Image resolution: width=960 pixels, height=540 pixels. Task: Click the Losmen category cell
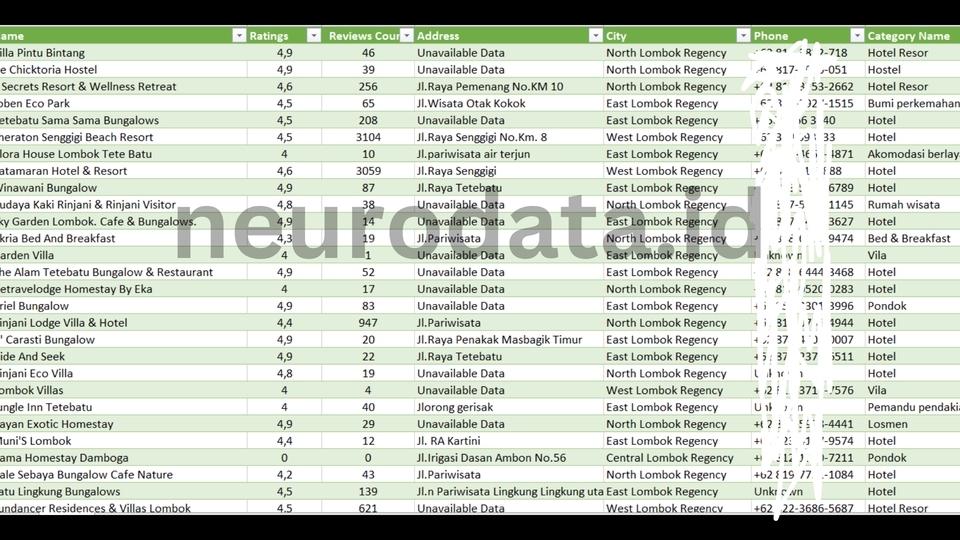coord(887,424)
